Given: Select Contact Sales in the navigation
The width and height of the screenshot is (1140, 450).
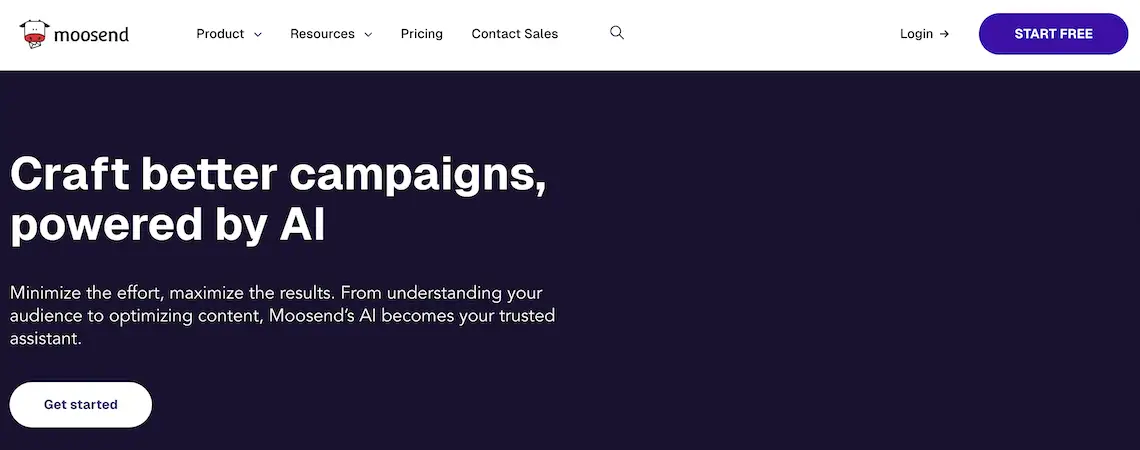Looking at the screenshot, I should tap(515, 34).
